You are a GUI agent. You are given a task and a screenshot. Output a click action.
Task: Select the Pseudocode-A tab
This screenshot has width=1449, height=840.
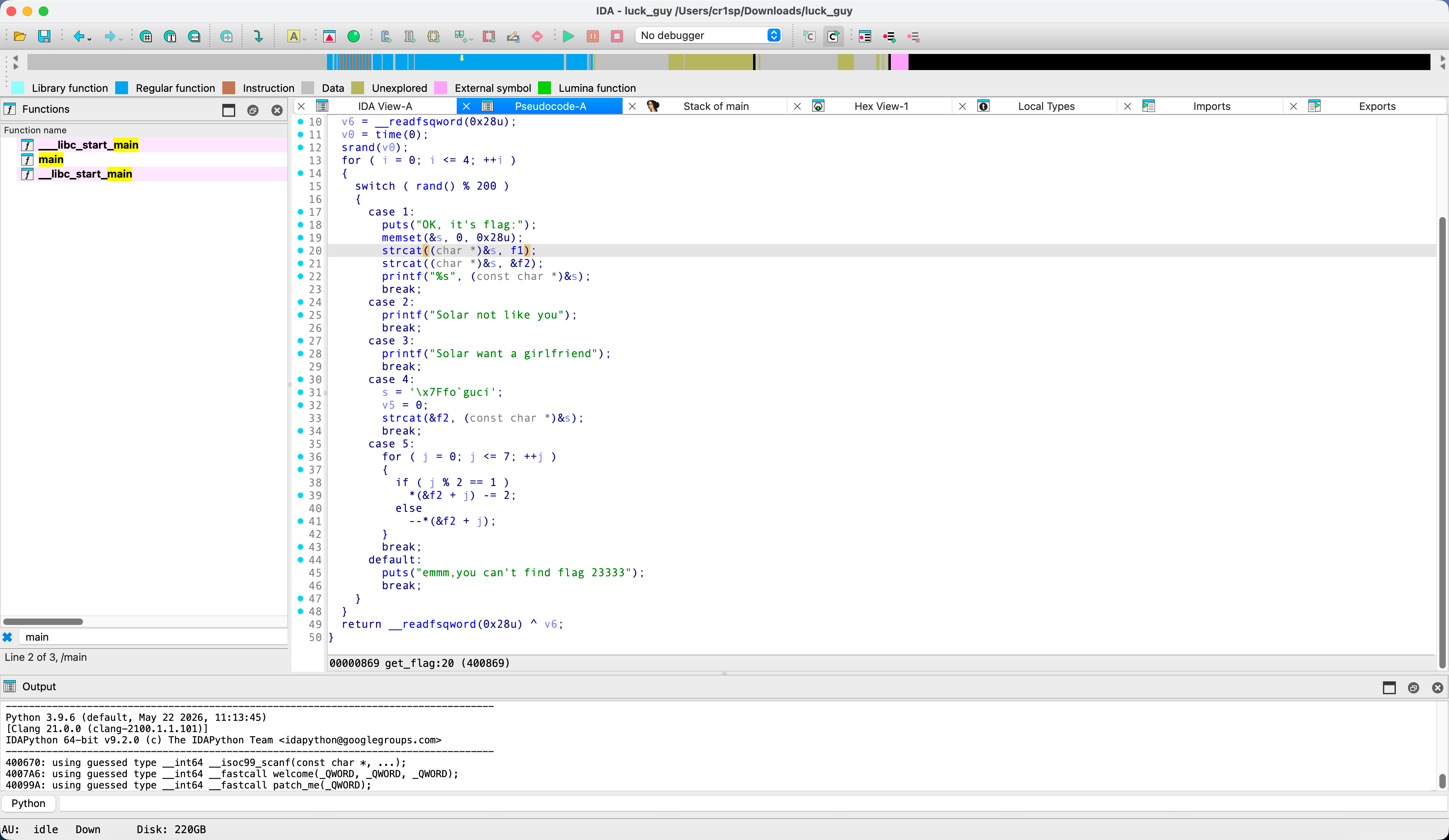pos(550,106)
